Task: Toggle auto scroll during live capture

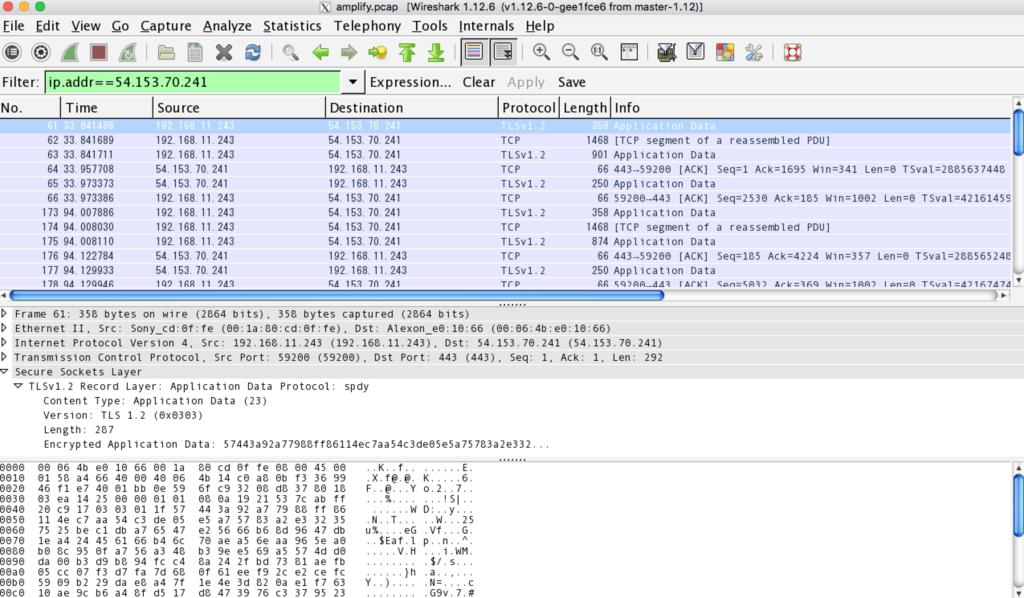Action: pos(503,52)
